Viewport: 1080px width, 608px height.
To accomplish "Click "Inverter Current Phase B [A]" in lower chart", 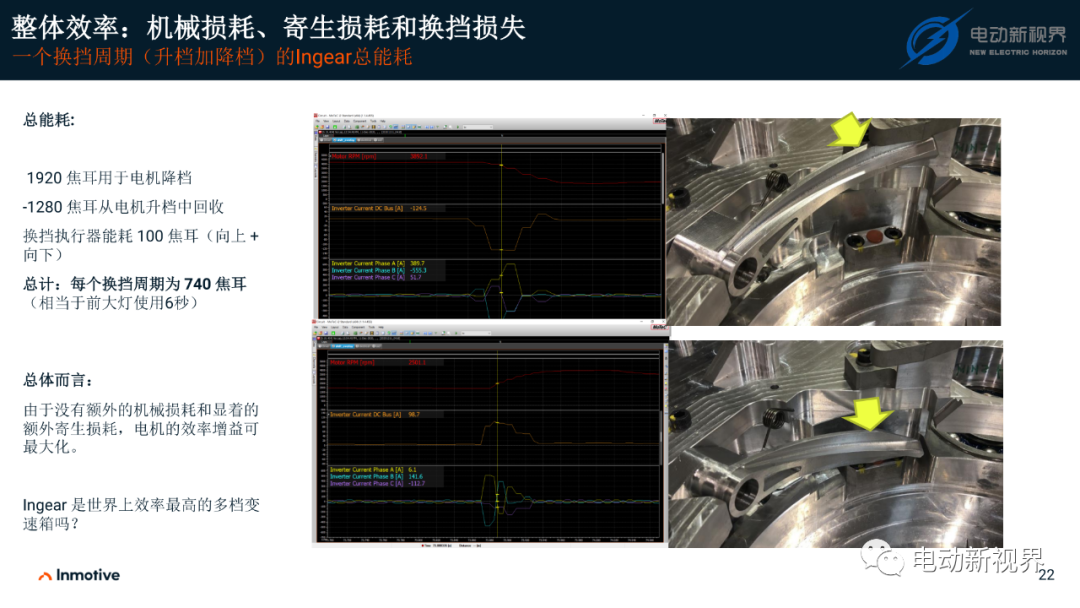I will click(366, 476).
